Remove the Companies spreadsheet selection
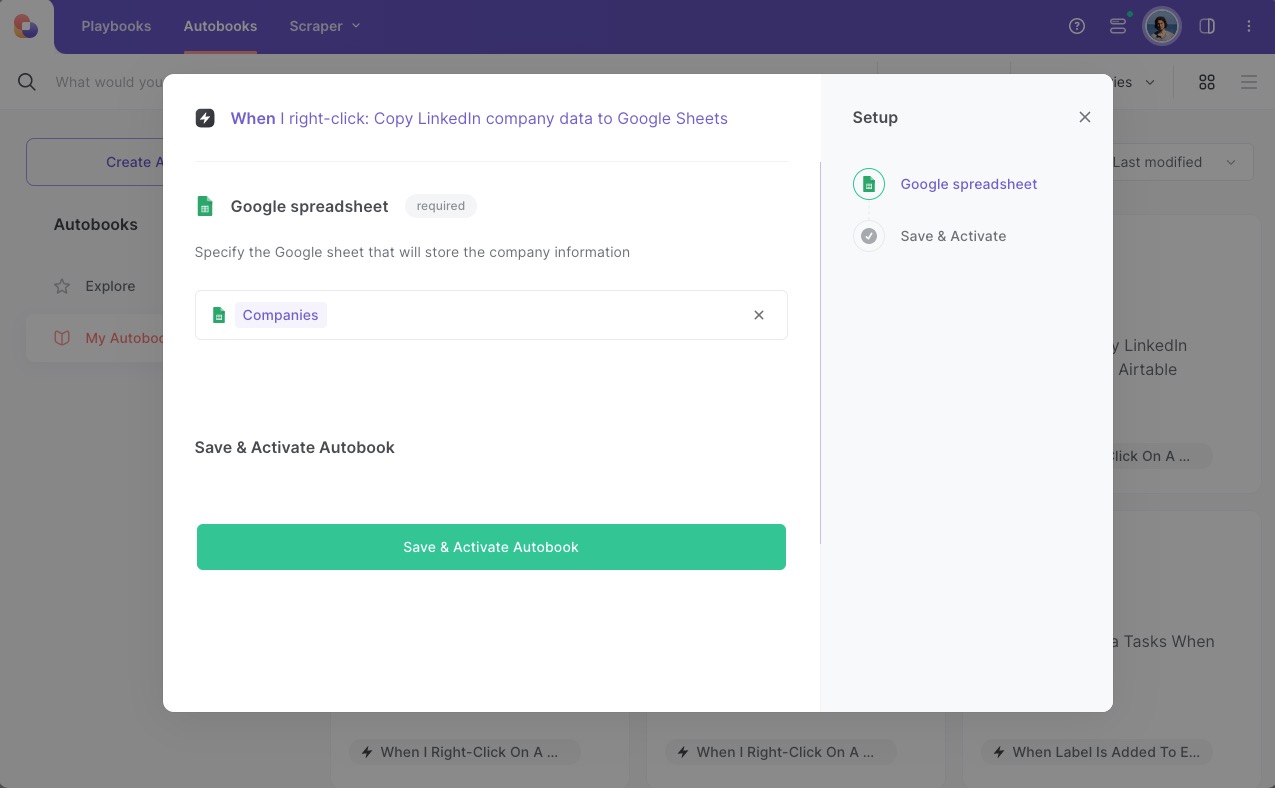This screenshot has width=1275, height=788. pyautogui.click(x=759, y=315)
